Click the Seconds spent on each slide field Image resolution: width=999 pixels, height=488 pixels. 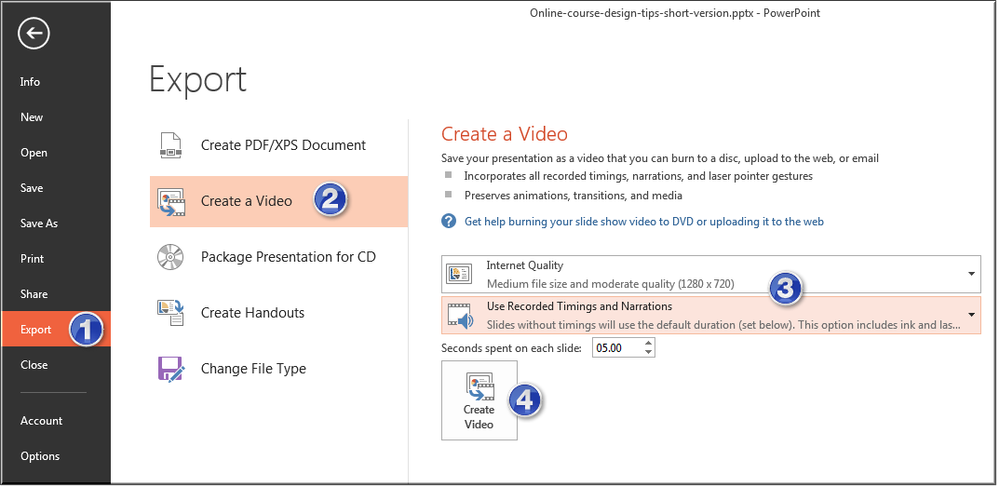[x=617, y=348]
